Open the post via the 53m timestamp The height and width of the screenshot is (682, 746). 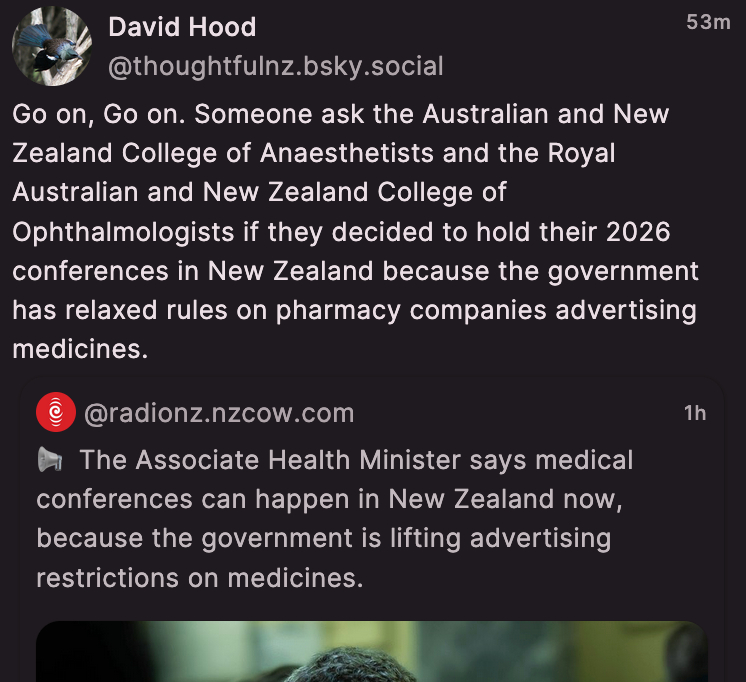708,22
